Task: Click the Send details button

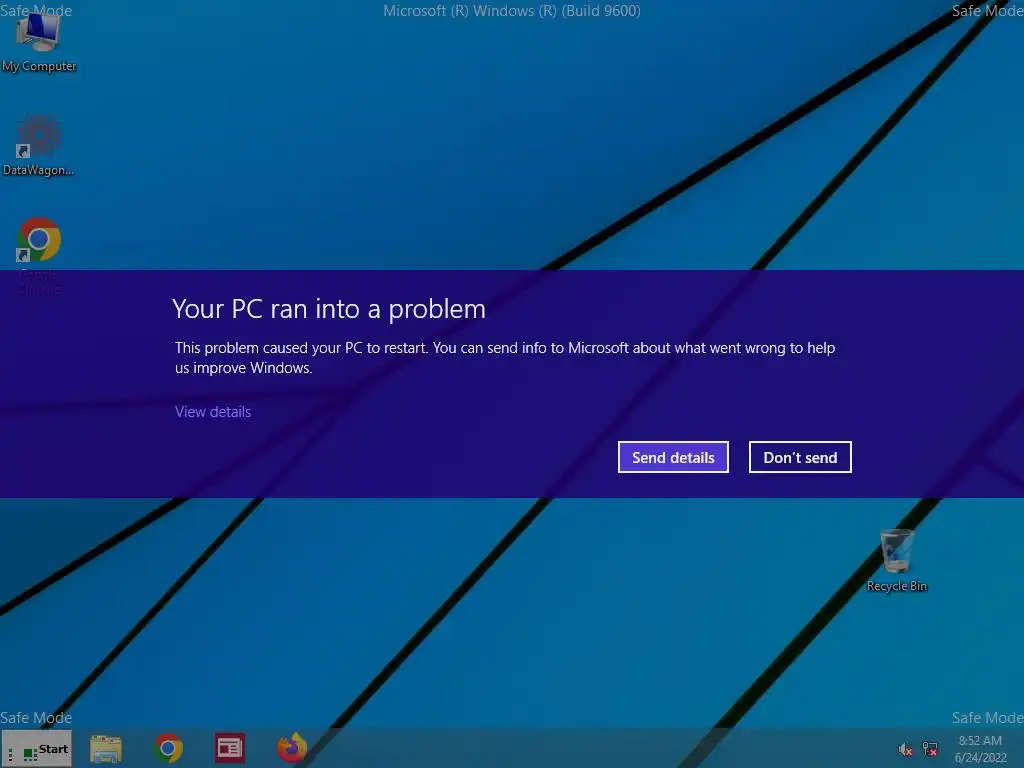Action: pos(673,457)
